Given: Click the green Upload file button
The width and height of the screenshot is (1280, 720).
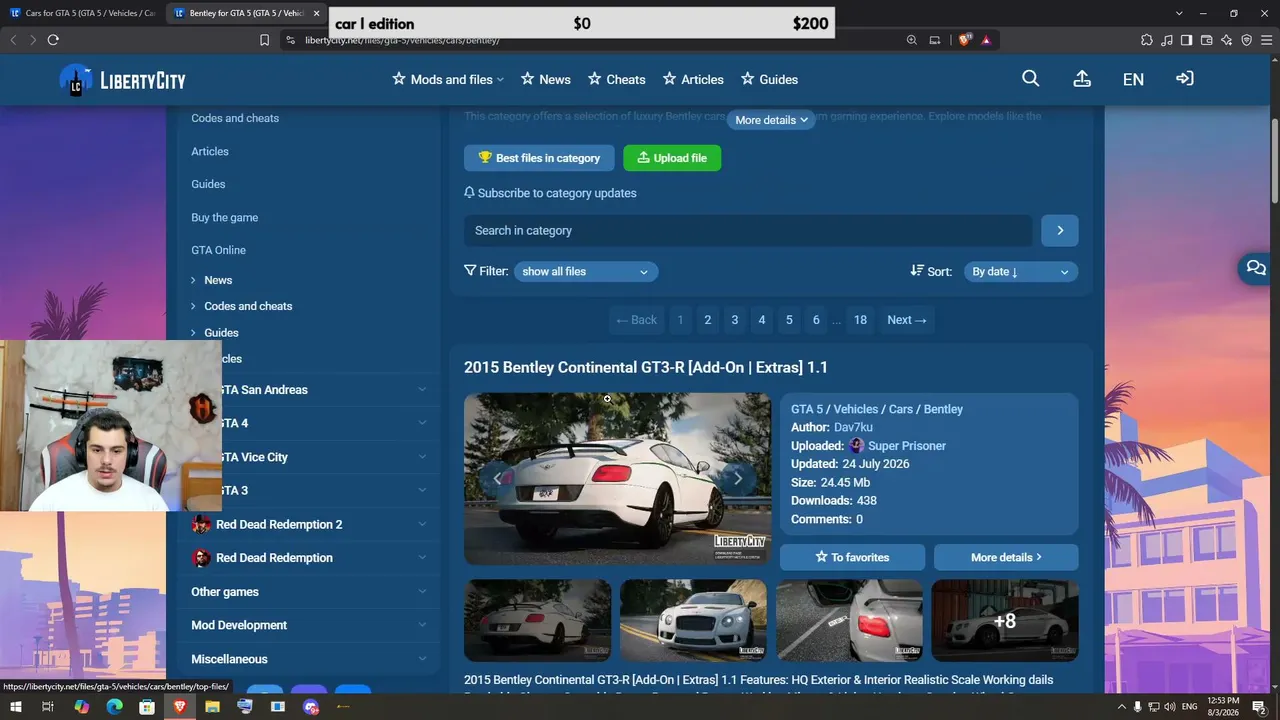Looking at the screenshot, I should click(672, 158).
